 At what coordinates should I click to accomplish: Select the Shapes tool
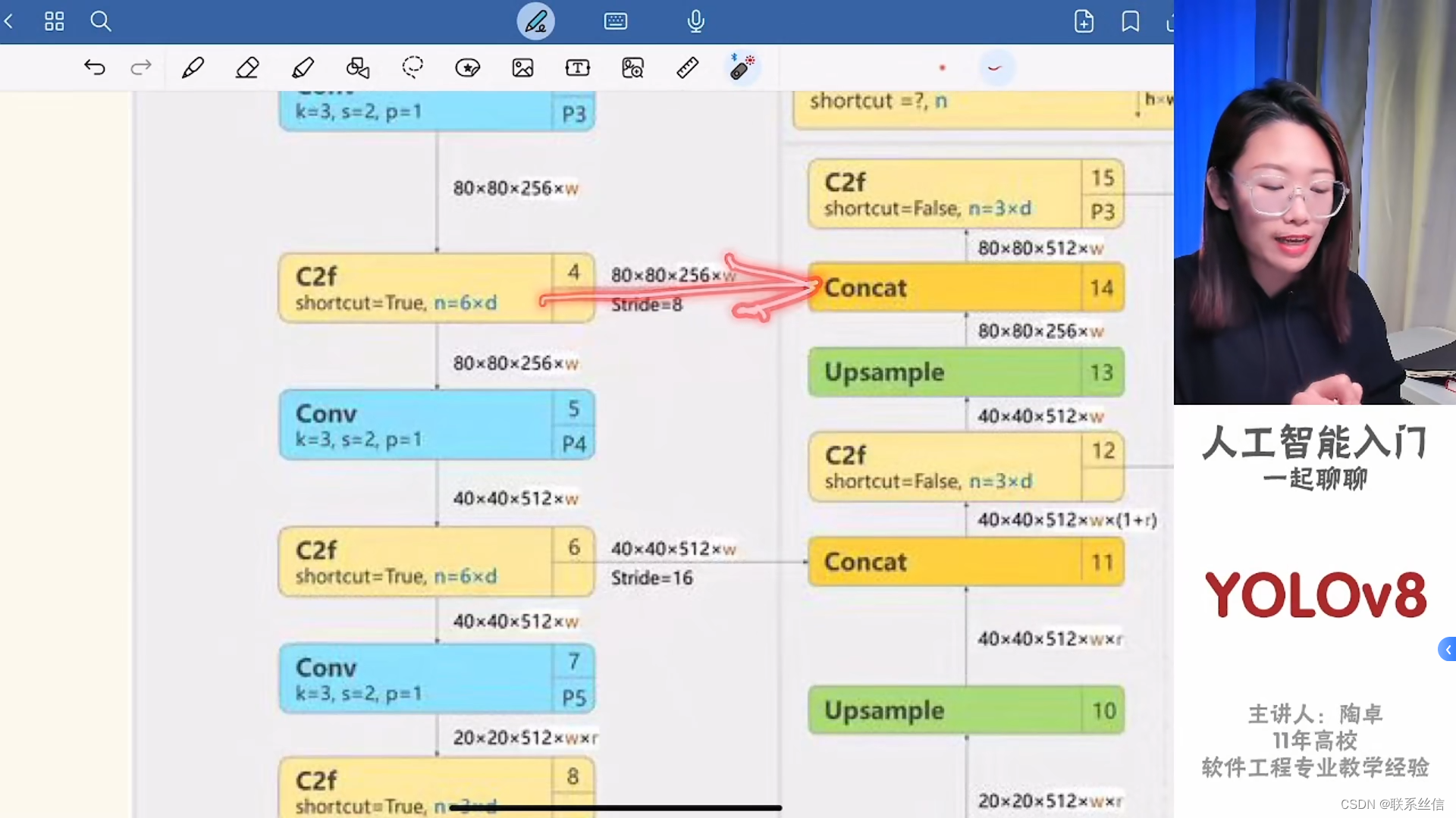pyautogui.click(x=357, y=67)
